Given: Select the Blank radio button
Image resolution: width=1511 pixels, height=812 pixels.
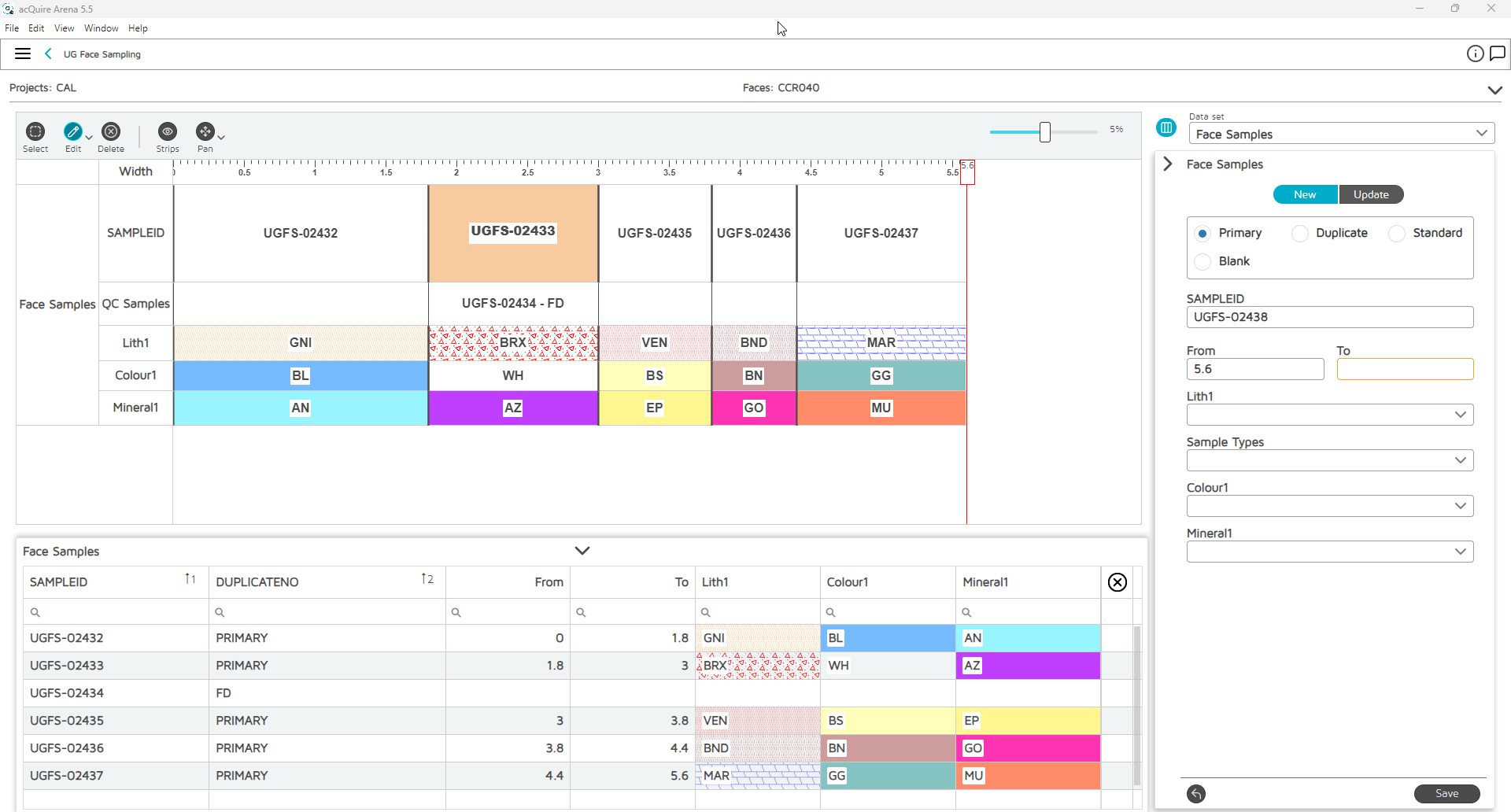Looking at the screenshot, I should click(x=1203, y=262).
